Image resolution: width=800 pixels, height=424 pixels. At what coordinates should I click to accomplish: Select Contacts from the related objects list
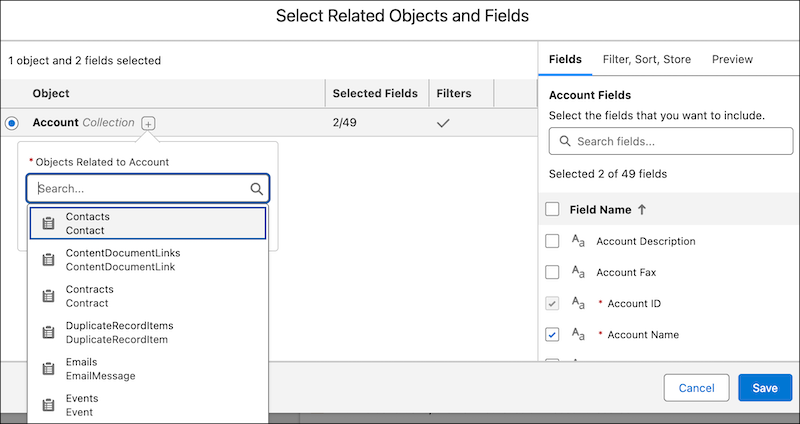148,223
